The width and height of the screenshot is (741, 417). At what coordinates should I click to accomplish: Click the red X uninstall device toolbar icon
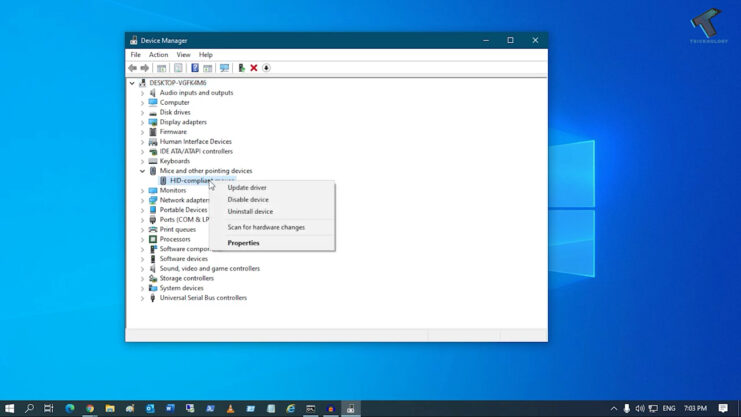tap(254, 68)
